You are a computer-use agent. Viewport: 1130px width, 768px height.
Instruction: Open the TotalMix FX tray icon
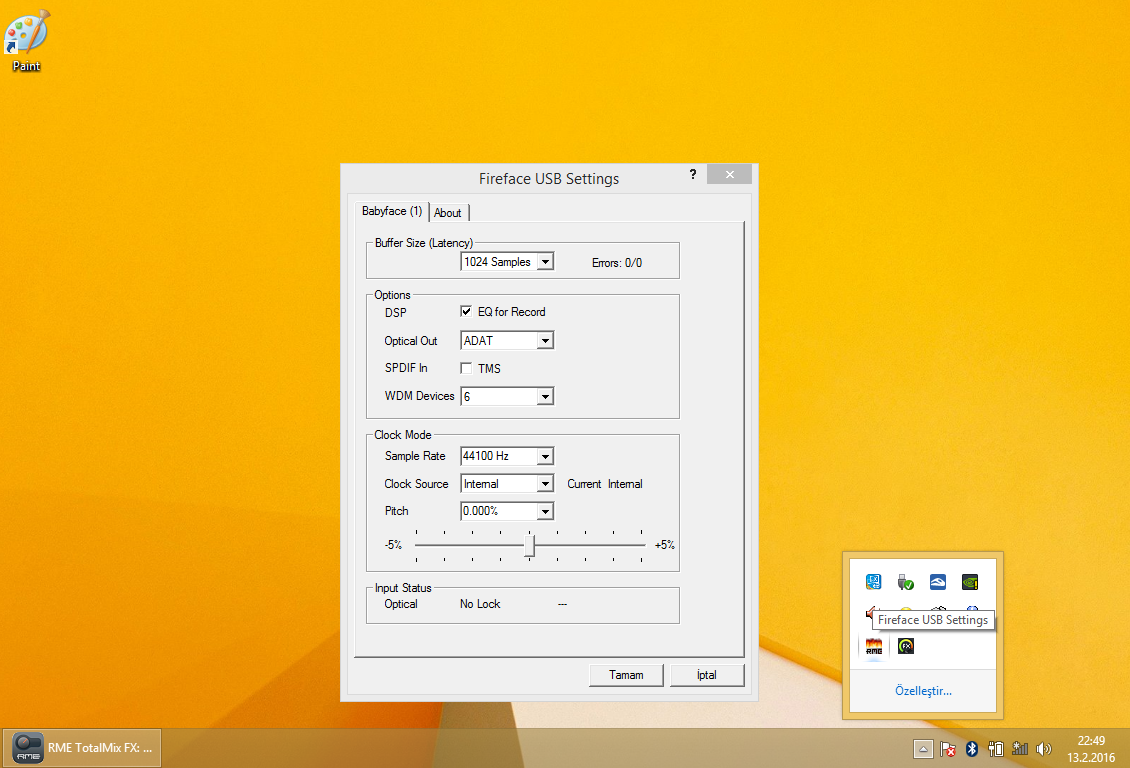point(906,646)
